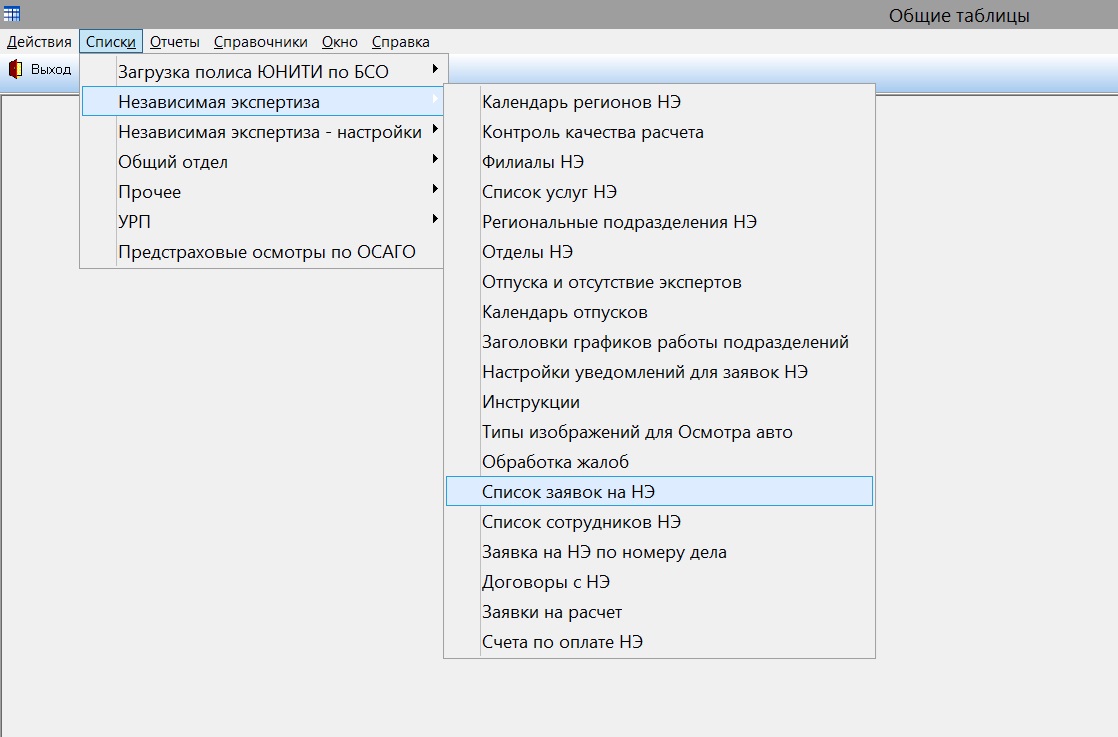The image size is (1118, 737).
Task: Open the Справка menu
Action: coord(401,42)
